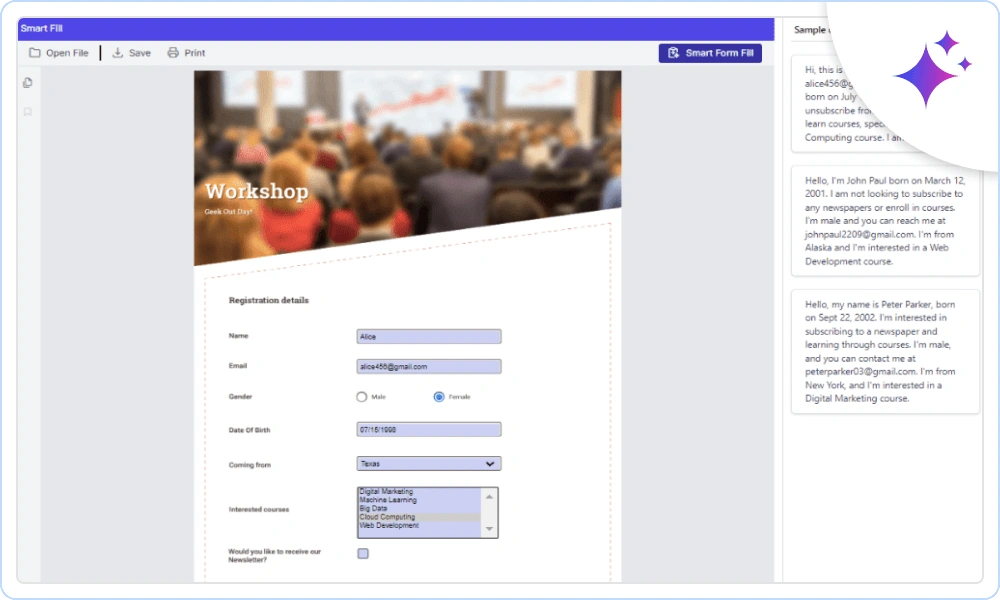
Task: Click the bookmarks icon in left sidebar
Action: (27, 112)
